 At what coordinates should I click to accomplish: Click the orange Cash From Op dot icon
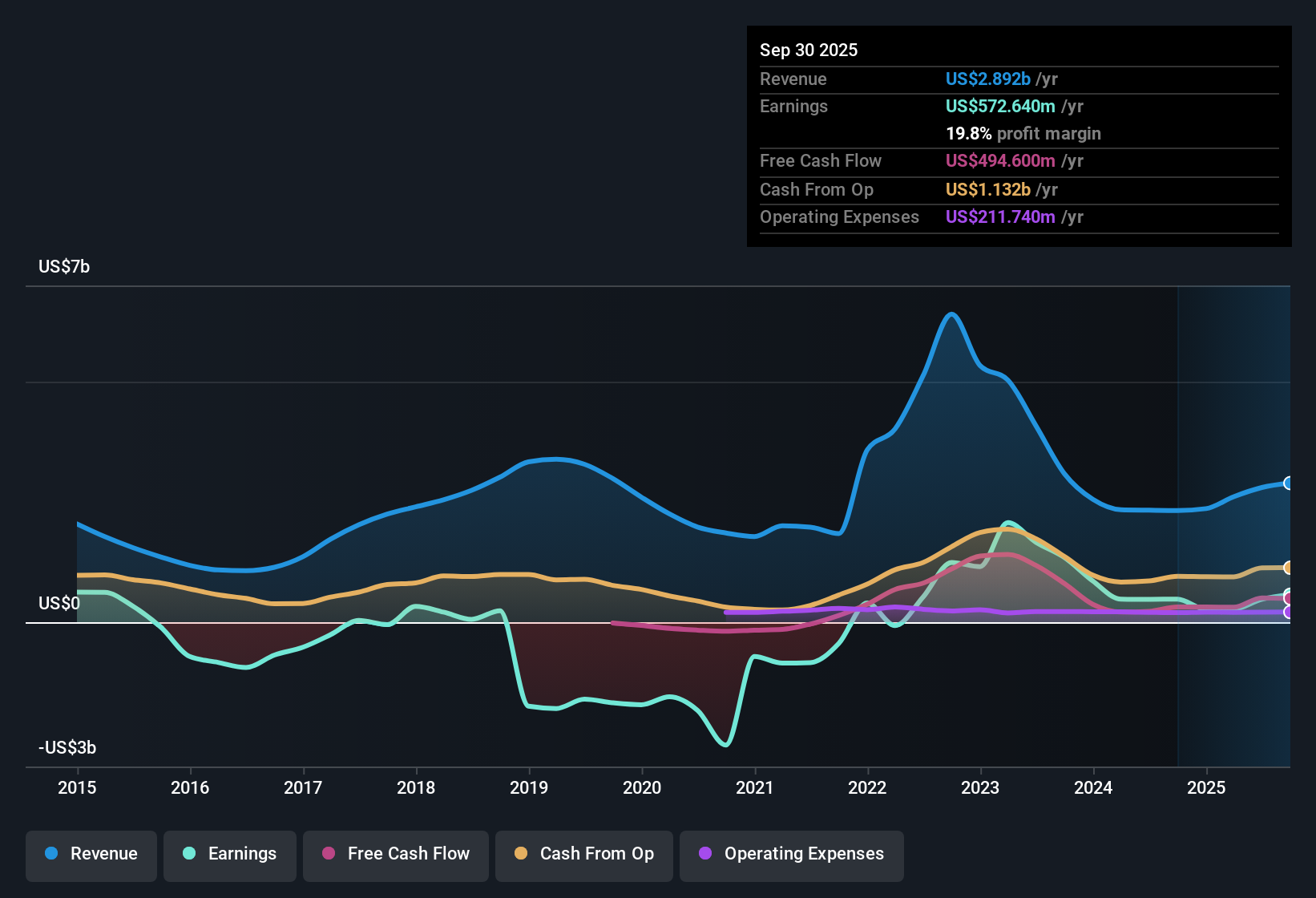[x=520, y=854]
